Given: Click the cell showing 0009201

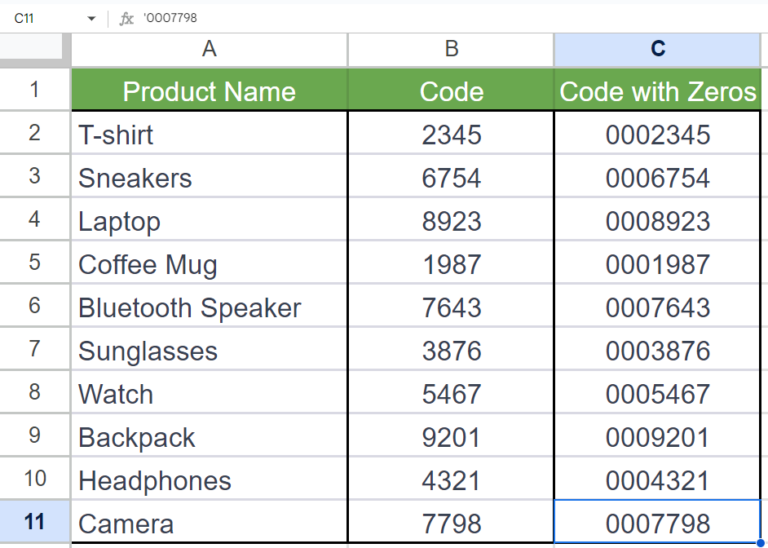Looking at the screenshot, I should 657,438.
